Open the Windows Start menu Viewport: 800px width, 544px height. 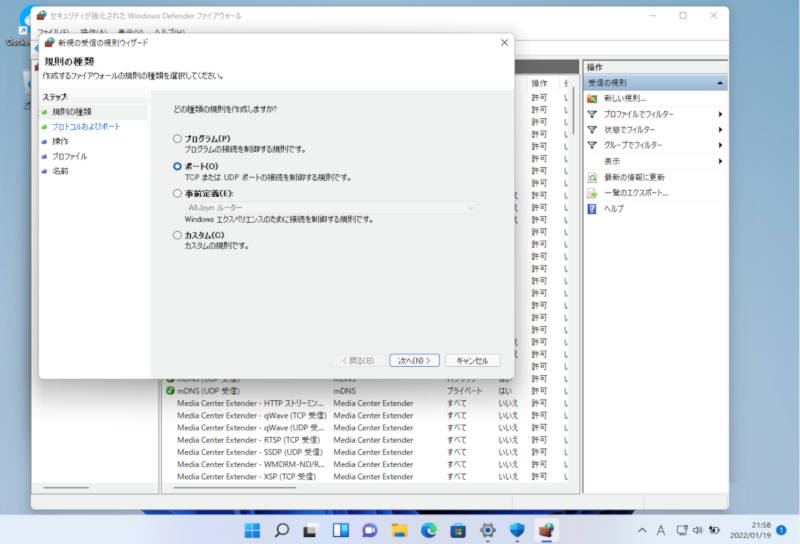click(252, 531)
